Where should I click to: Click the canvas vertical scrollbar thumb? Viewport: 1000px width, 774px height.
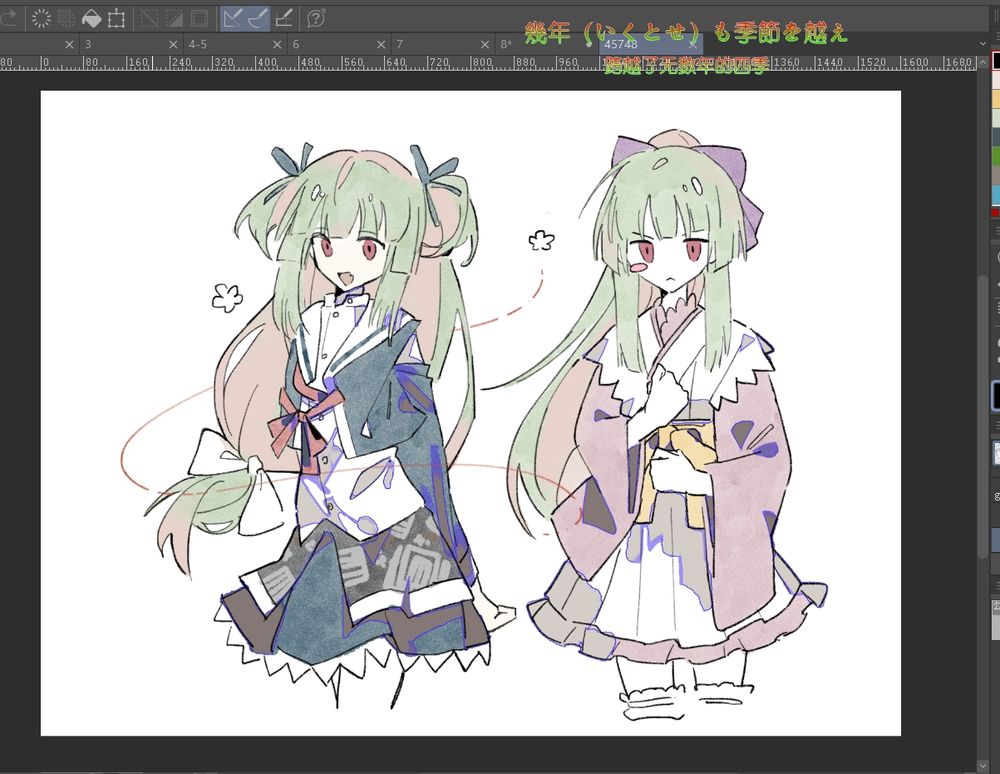coord(983,418)
